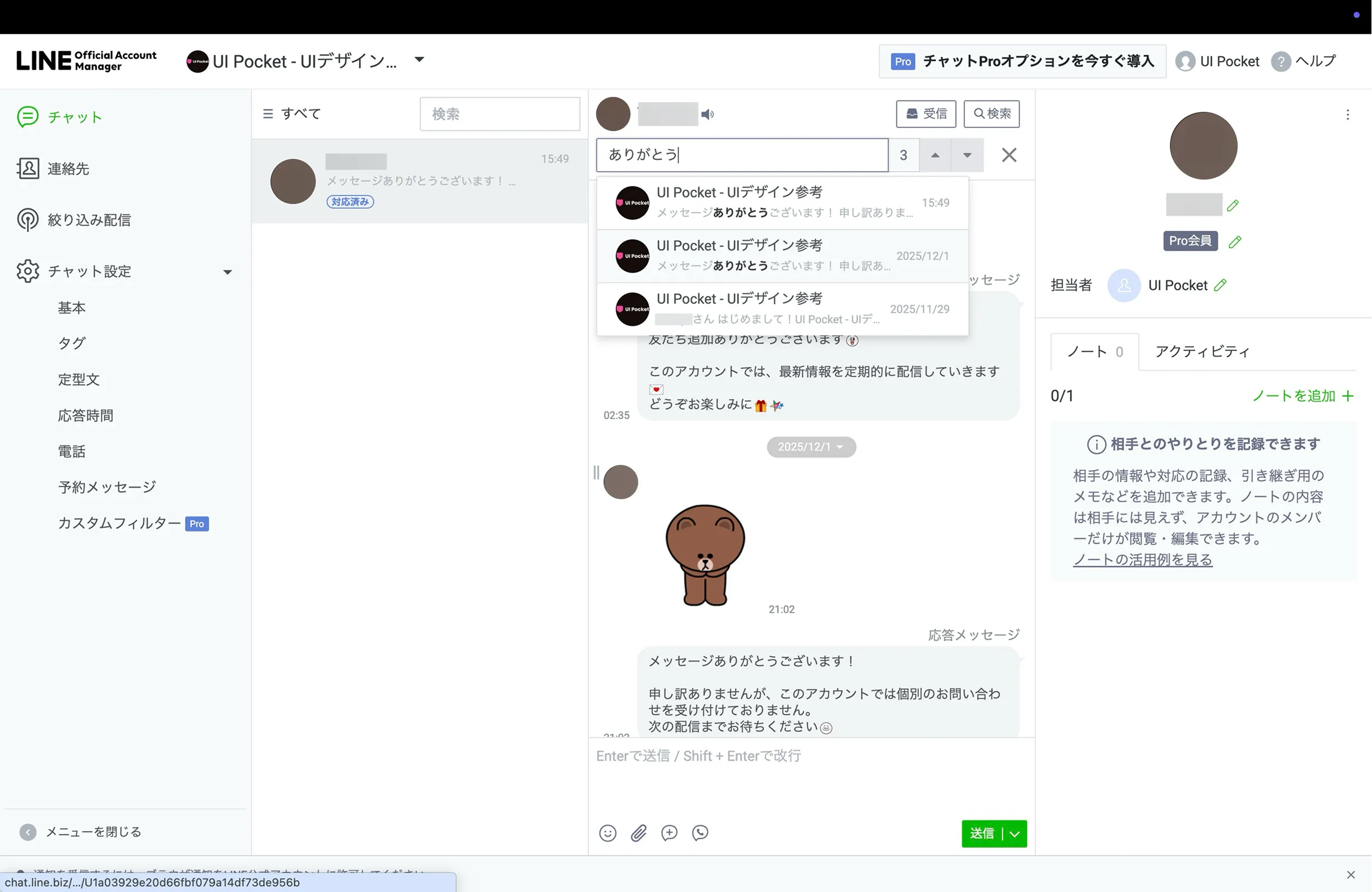Open 応答時間 settings
The image size is (1372, 892).
[x=85, y=415]
